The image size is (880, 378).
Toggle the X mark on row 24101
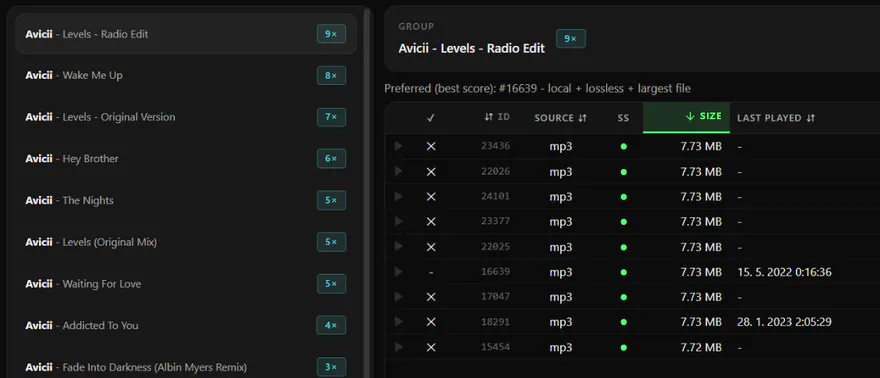[431, 197]
